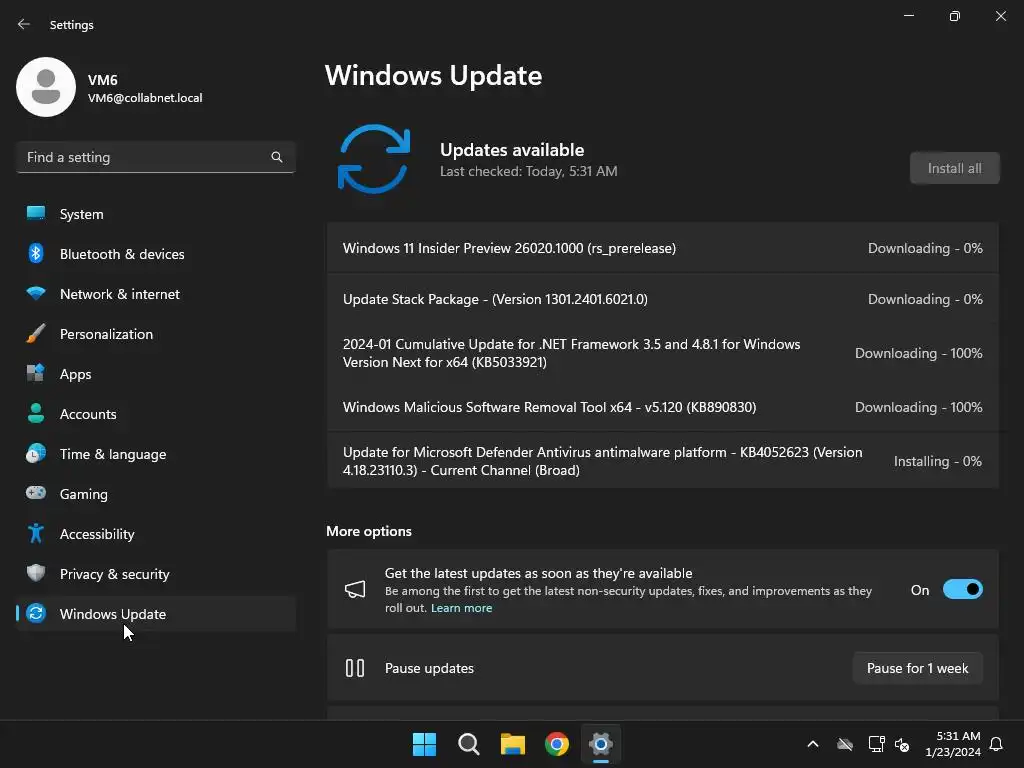Click the megaphone icon beside latest updates
This screenshot has height=768, width=1024.
355,590
